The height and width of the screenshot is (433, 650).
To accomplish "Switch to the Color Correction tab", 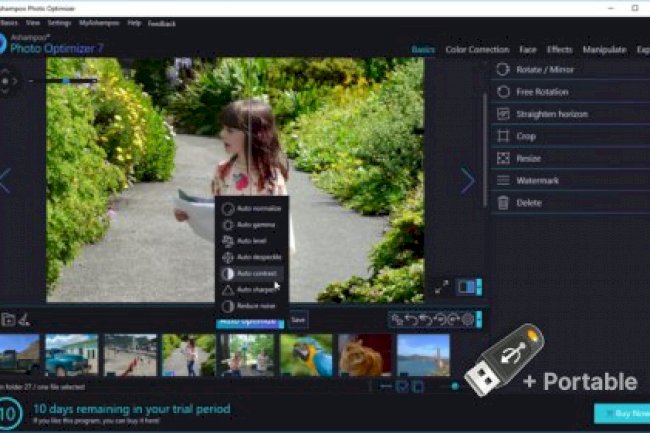I will tap(477, 49).
